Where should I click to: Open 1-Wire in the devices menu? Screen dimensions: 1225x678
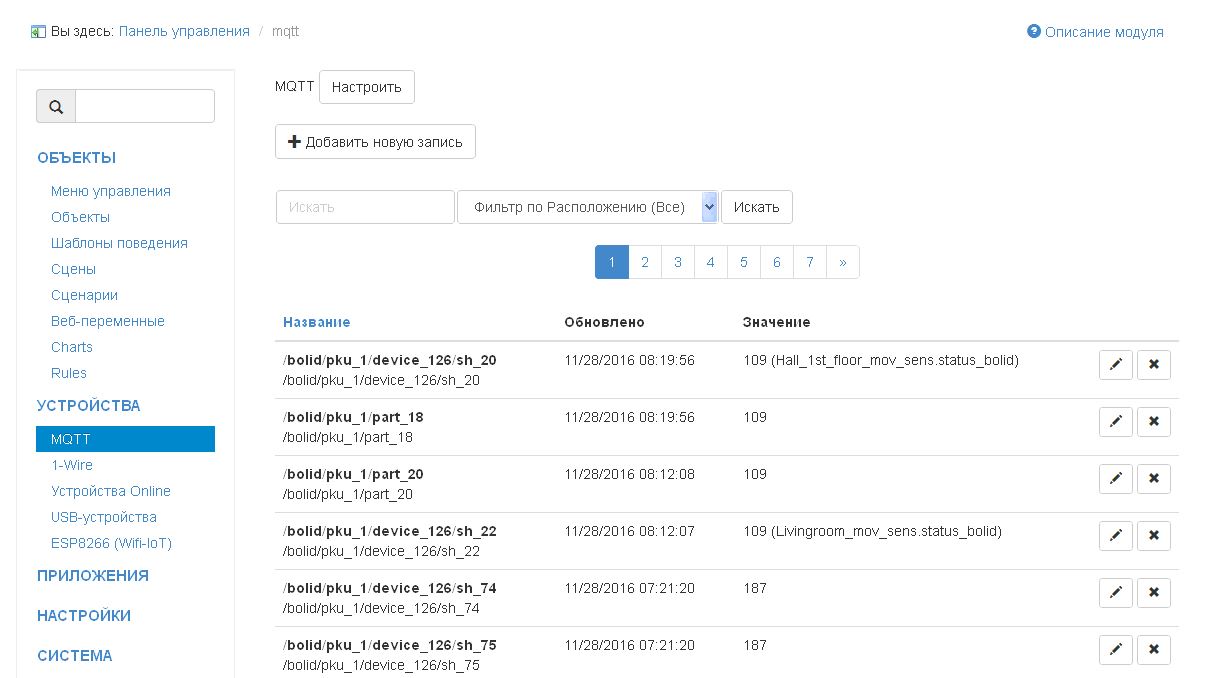[x=72, y=465]
